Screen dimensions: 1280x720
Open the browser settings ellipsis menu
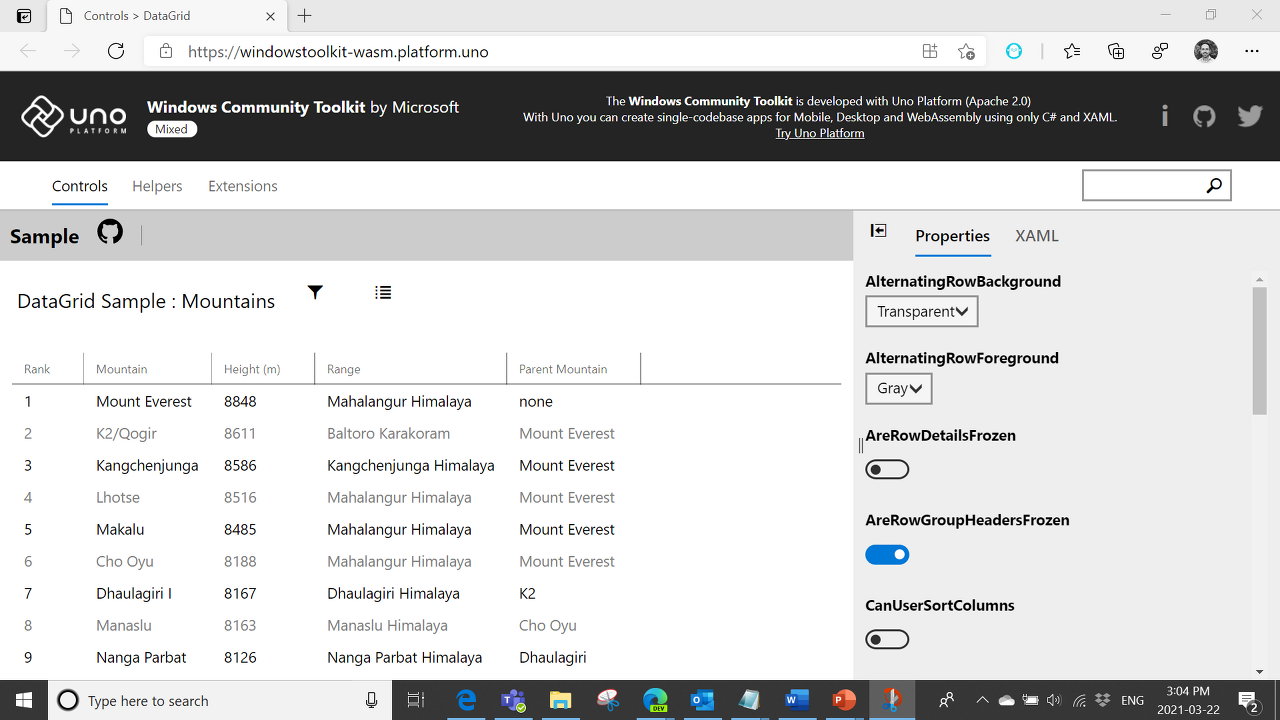point(1252,51)
